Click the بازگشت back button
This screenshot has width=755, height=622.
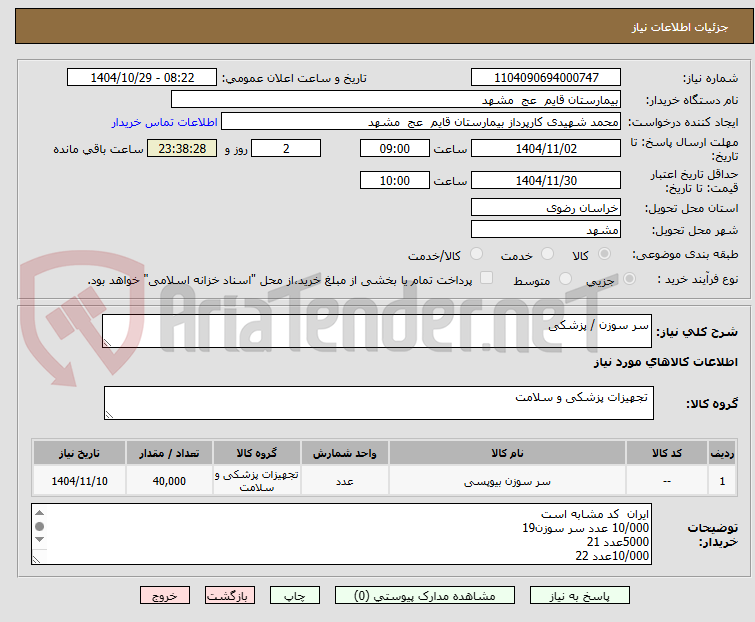pyautogui.click(x=230, y=596)
